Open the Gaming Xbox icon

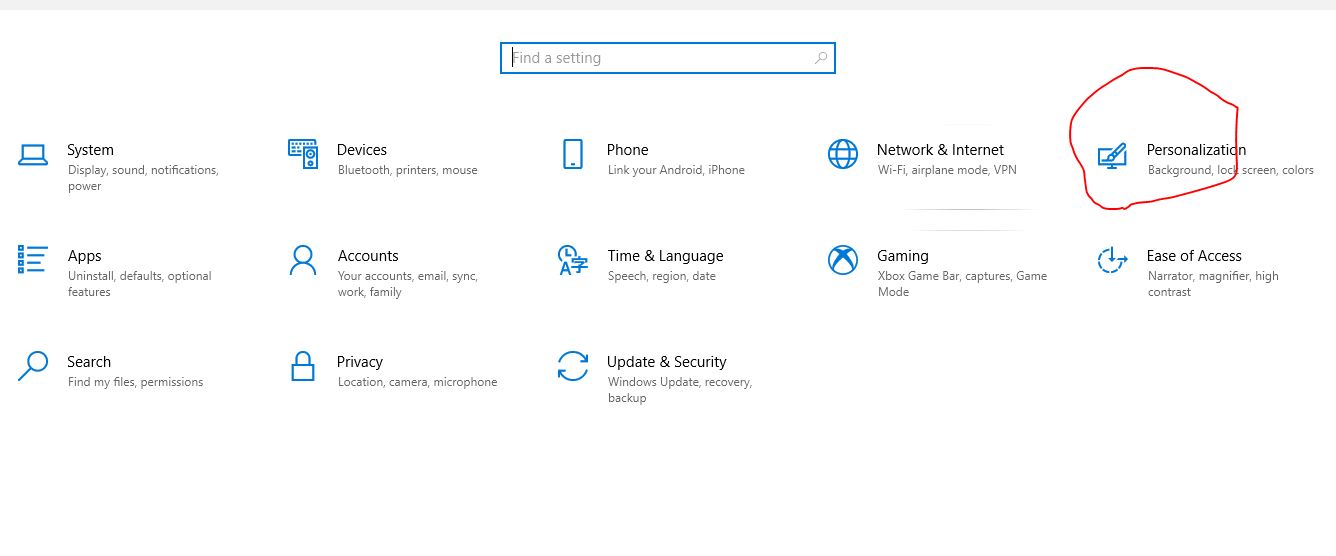pos(843,260)
